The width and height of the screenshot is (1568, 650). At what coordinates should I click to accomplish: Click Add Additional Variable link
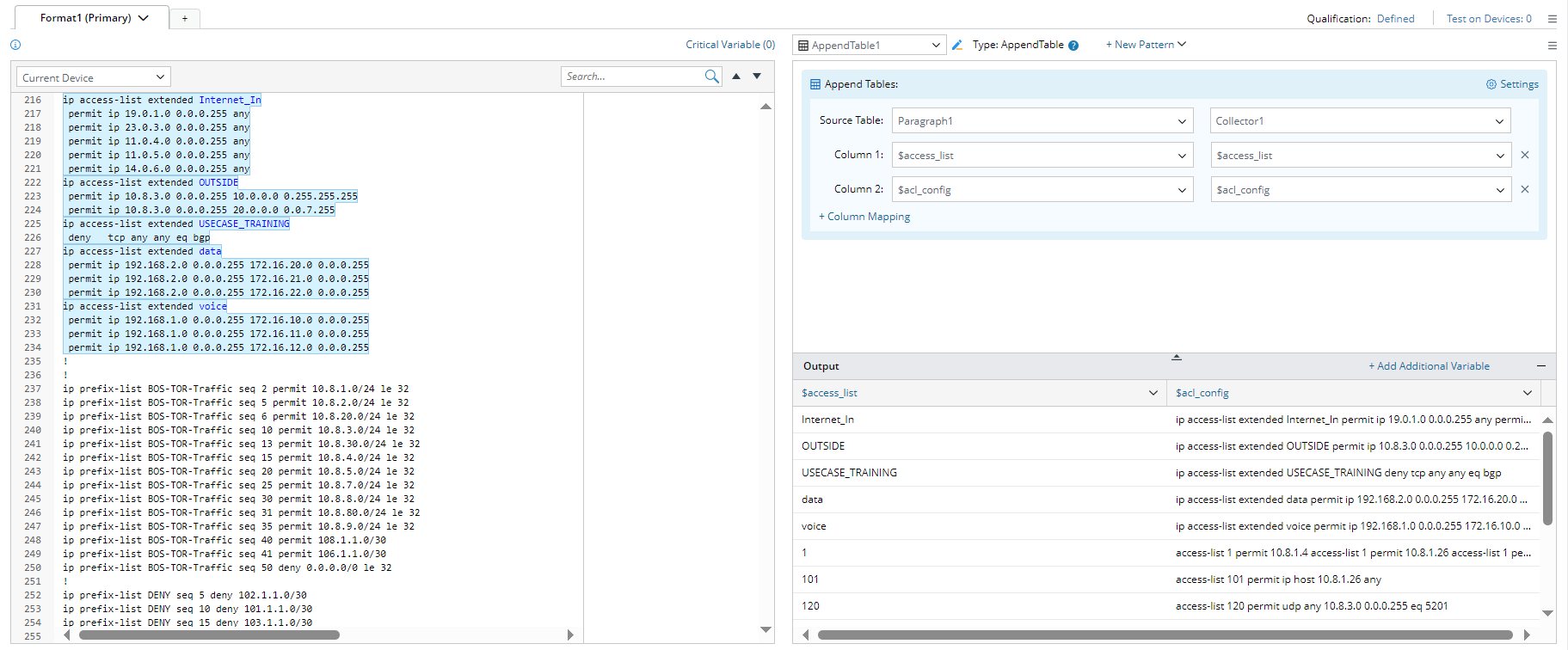pos(1429,366)
